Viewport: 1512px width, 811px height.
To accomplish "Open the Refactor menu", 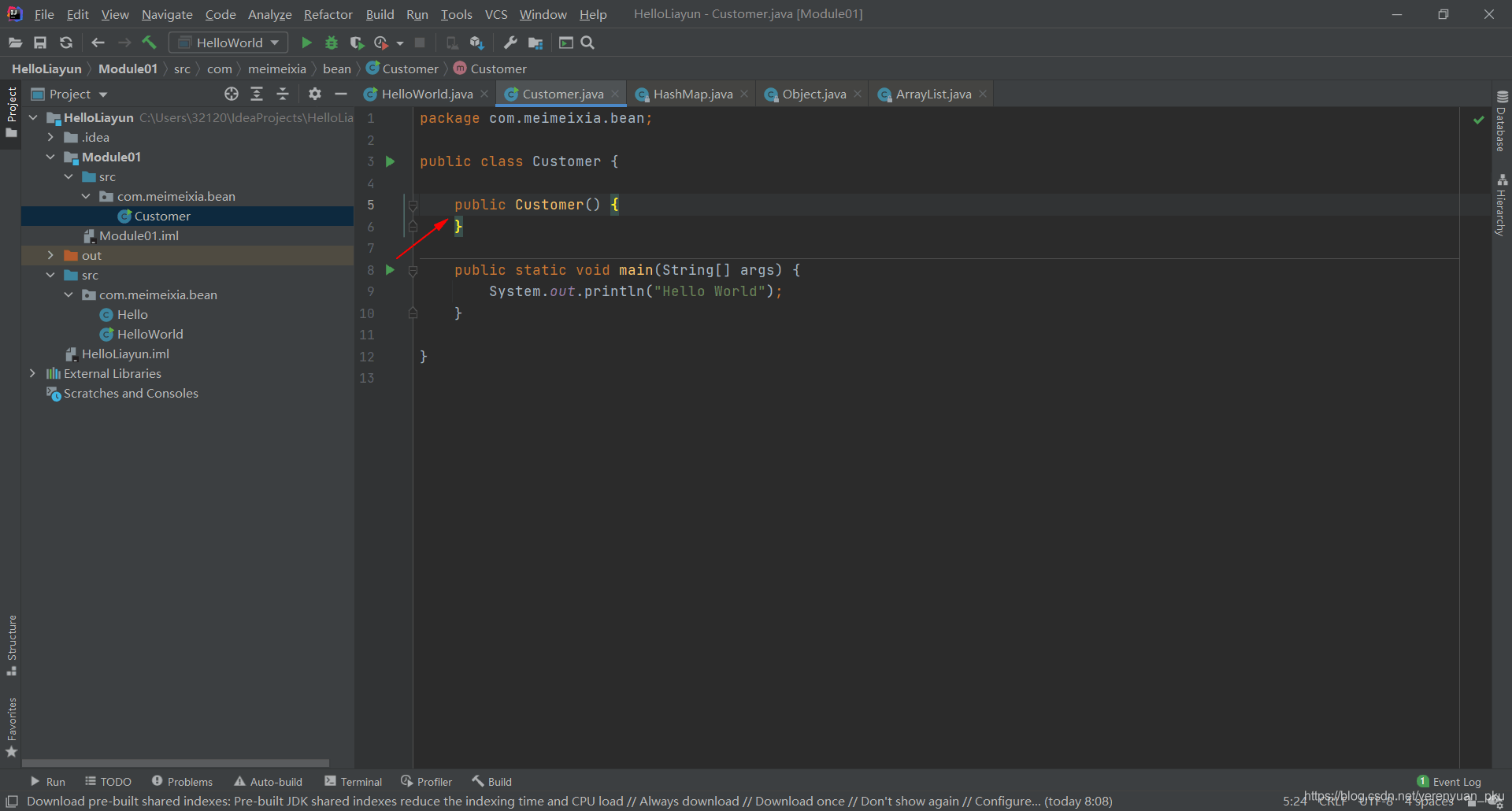I will click(328, 14).
